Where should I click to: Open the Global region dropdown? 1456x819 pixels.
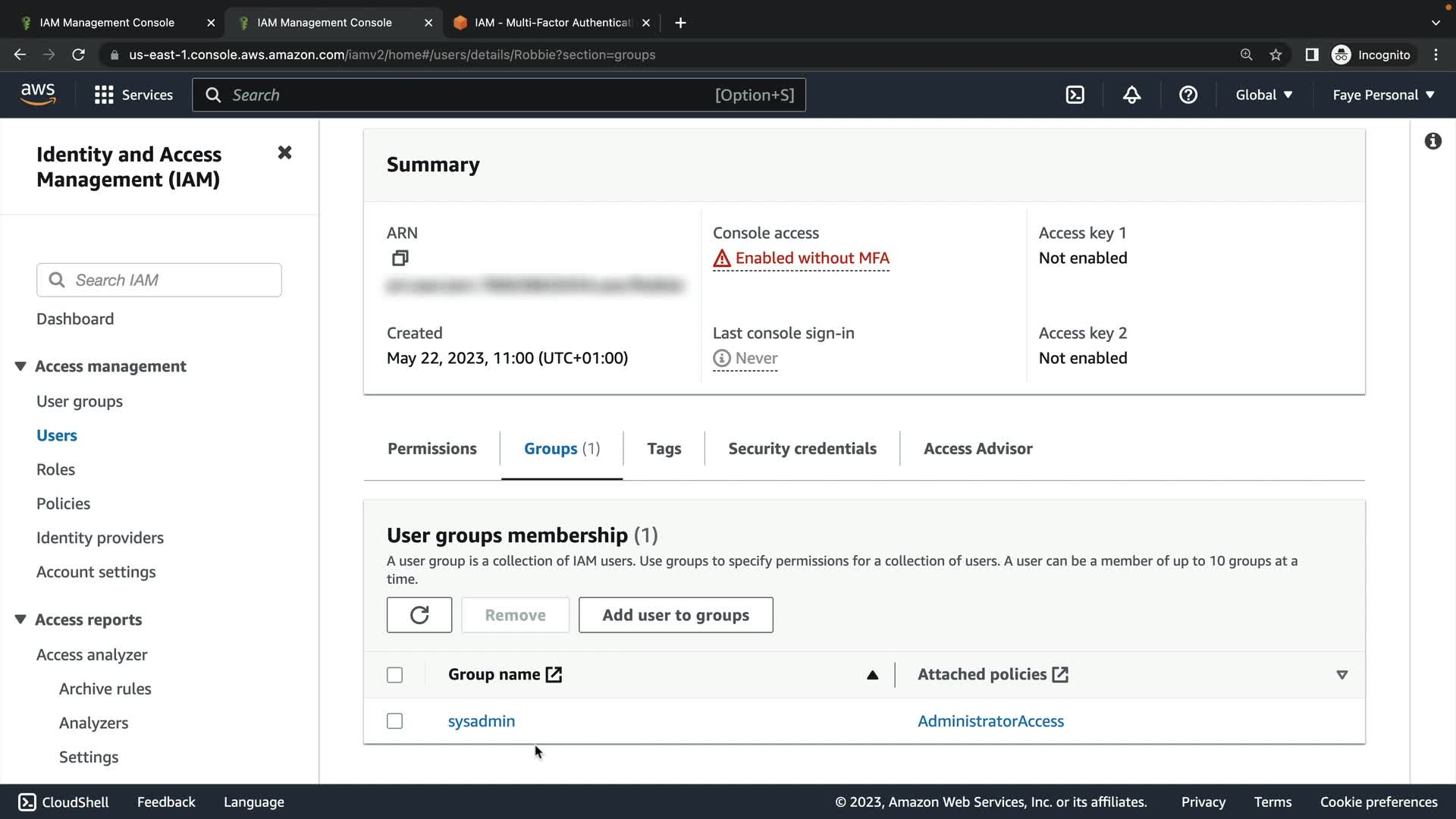pyautogui.click(x=1263, y=95)
